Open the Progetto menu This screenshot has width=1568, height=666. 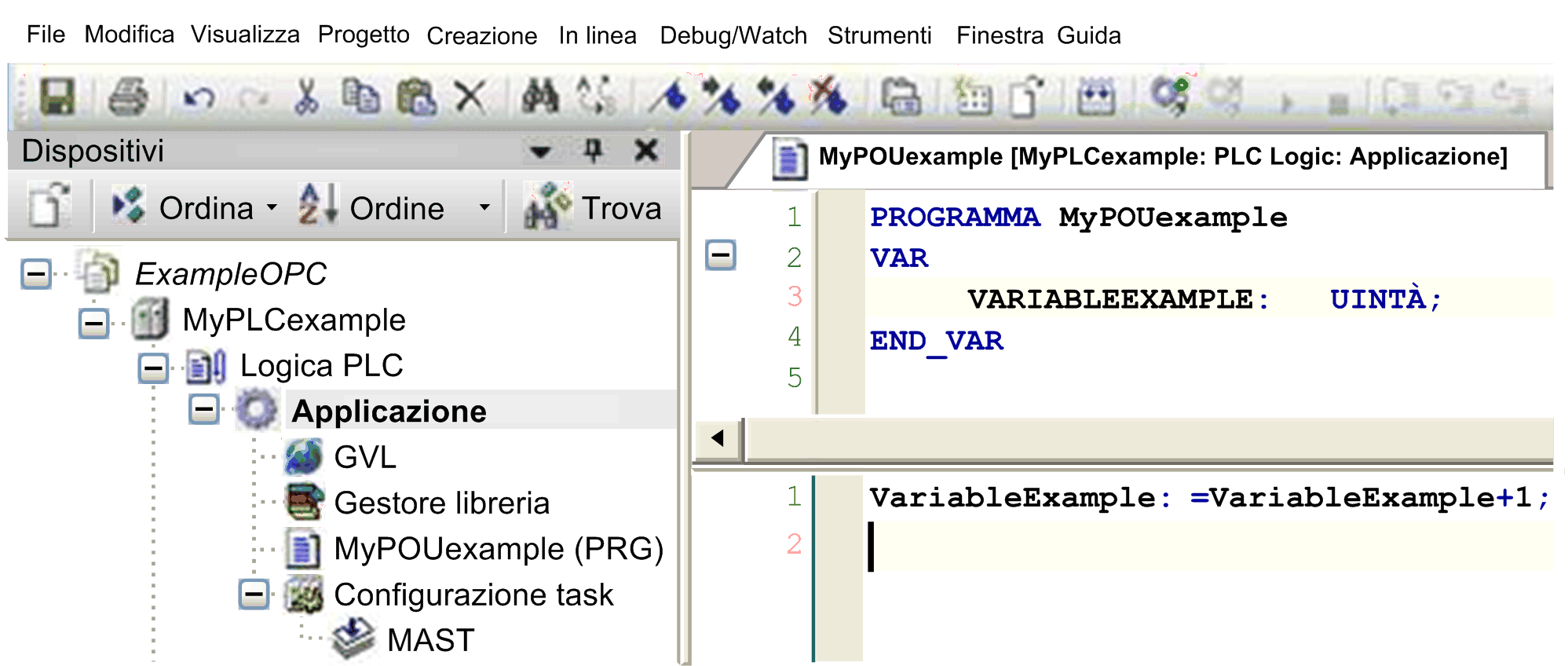[363, 35]
